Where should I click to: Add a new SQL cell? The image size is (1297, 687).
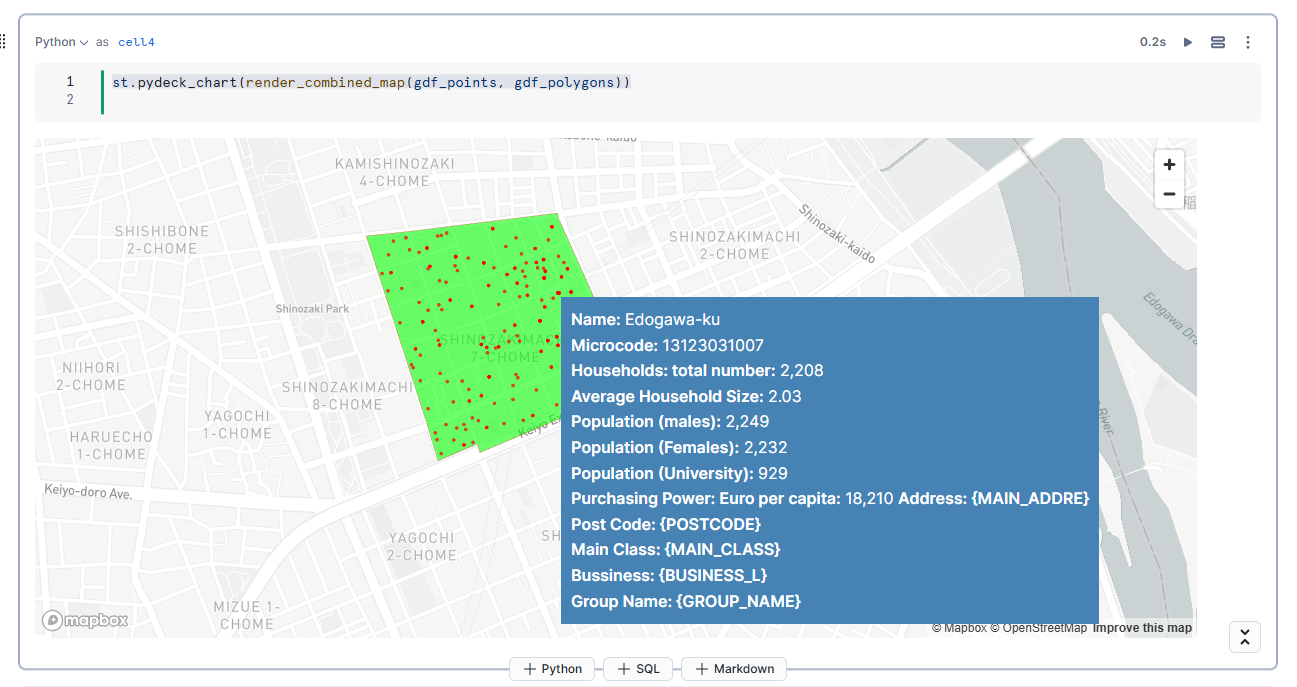coord(638,669)
